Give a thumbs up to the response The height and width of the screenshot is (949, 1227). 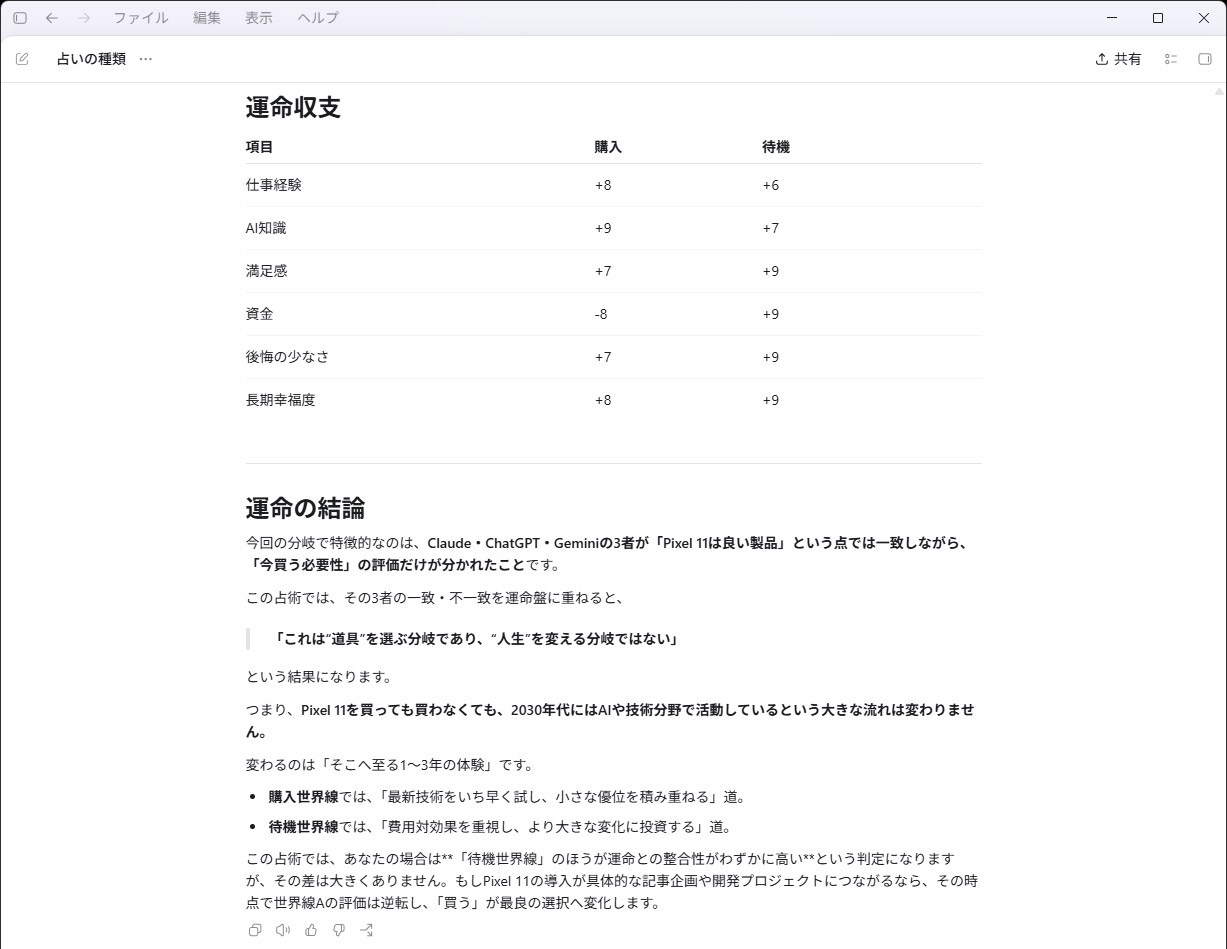(x=311, y=930)
